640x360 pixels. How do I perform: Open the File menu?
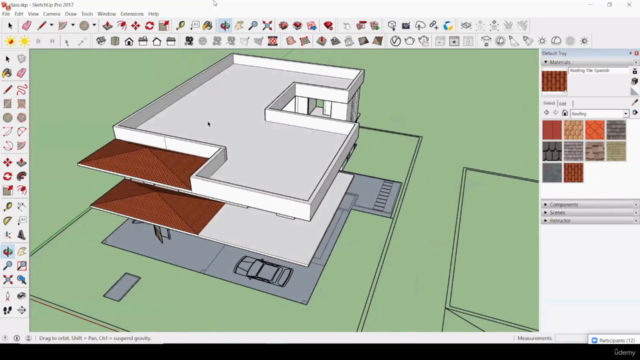pyautogui.click(x=6, y=14)
